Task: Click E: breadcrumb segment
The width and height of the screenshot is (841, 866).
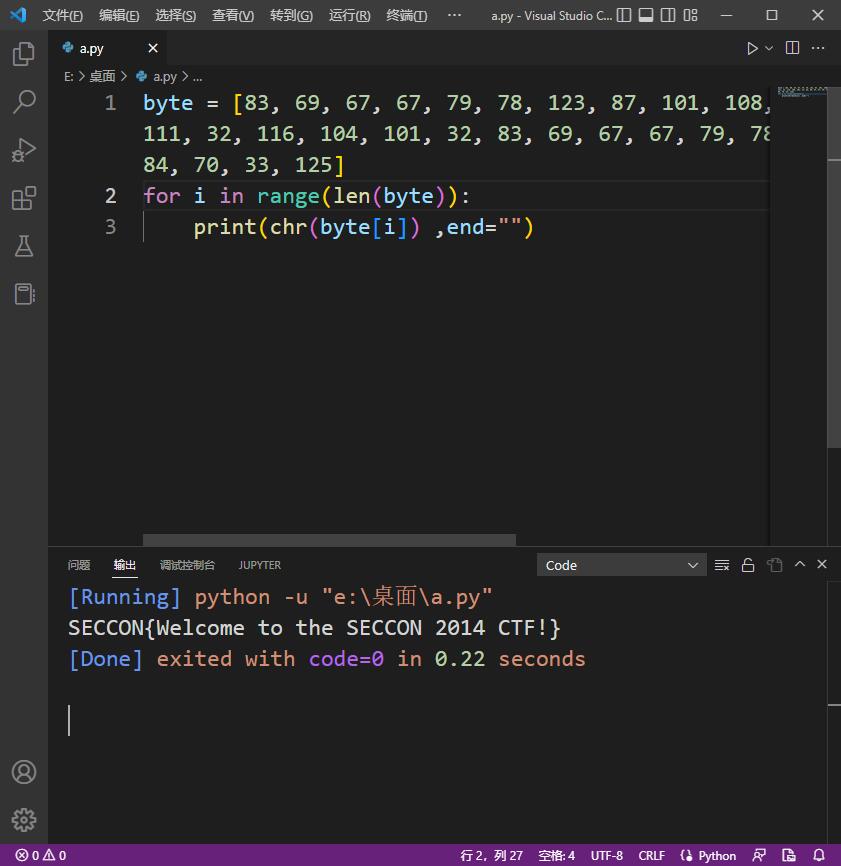Action: [x=68, y=77]
